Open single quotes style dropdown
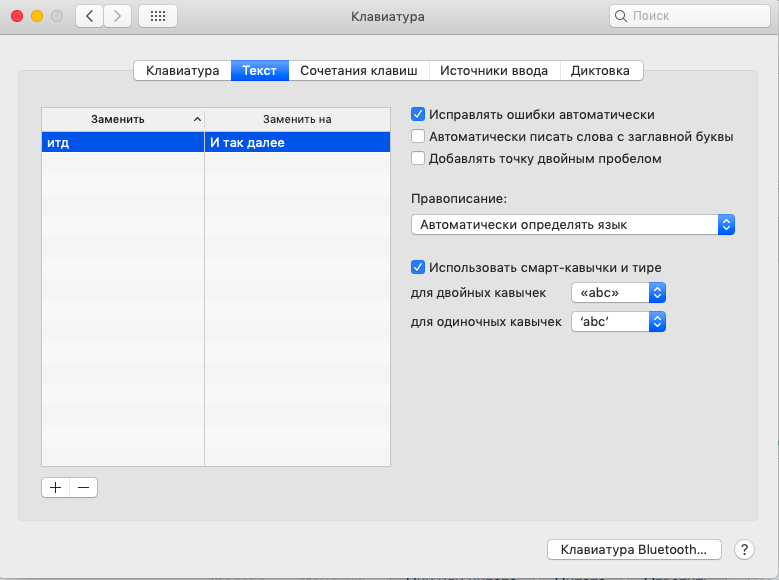Viewport: 779px width, 580px height. (617, 322)
